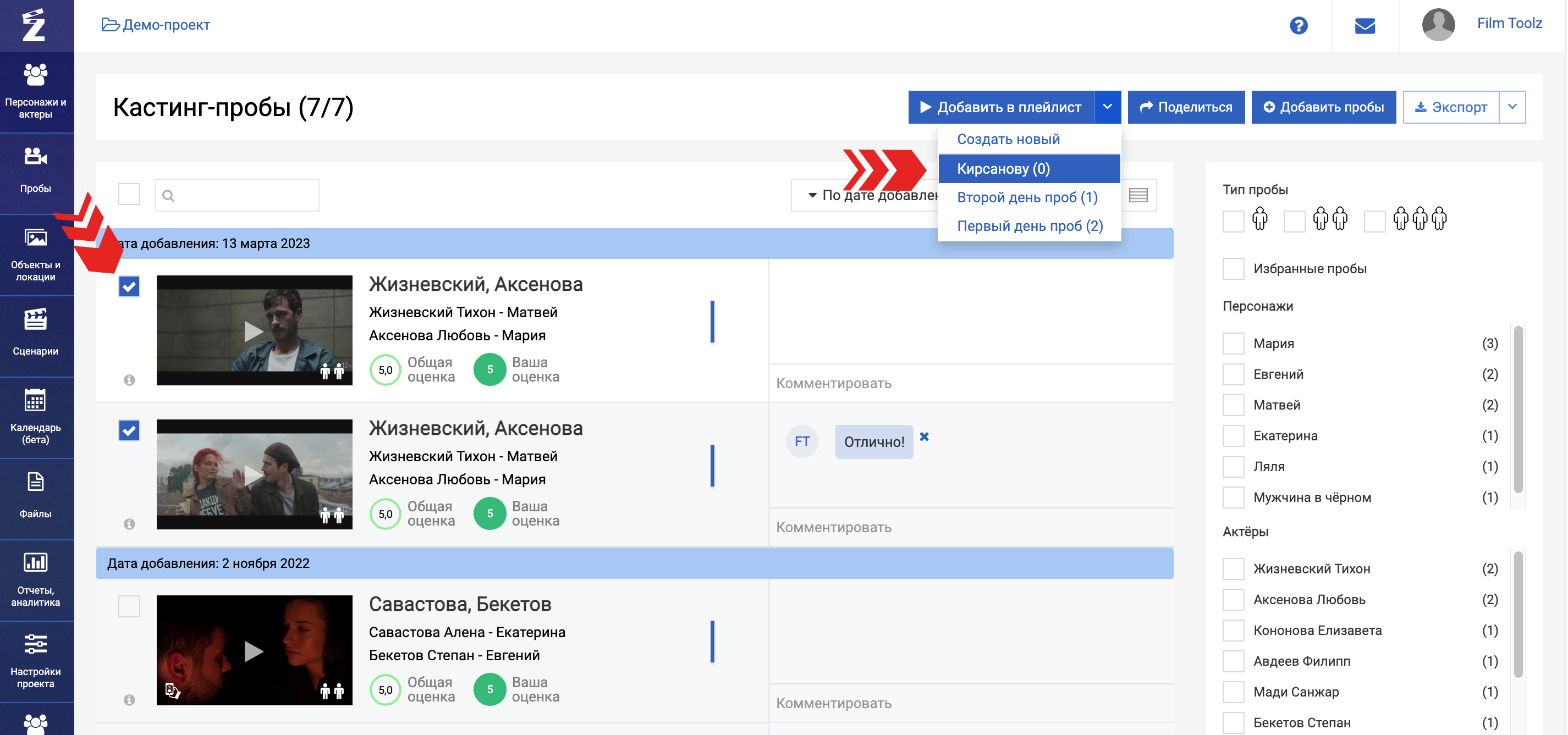Click Комментировать field of Савастова audition
1568x735 pixels.
[971, 703]
